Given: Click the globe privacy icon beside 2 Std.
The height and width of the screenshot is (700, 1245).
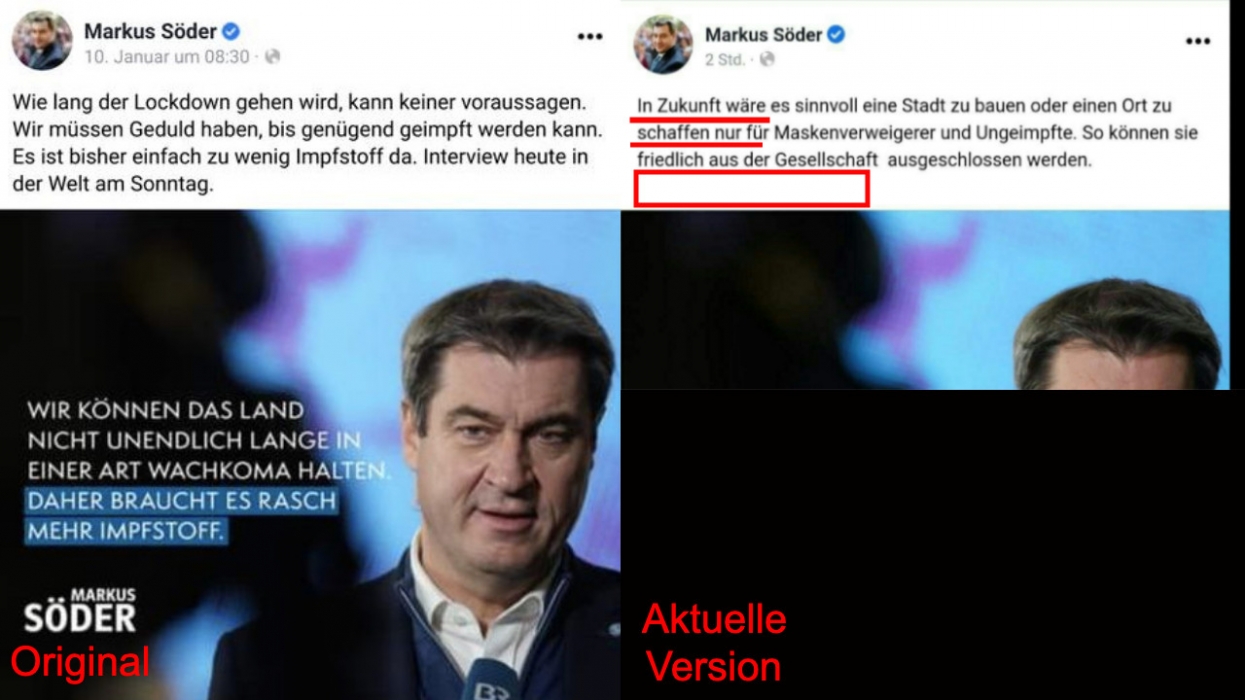Looking at the screenshot, I should click(767, 60).
